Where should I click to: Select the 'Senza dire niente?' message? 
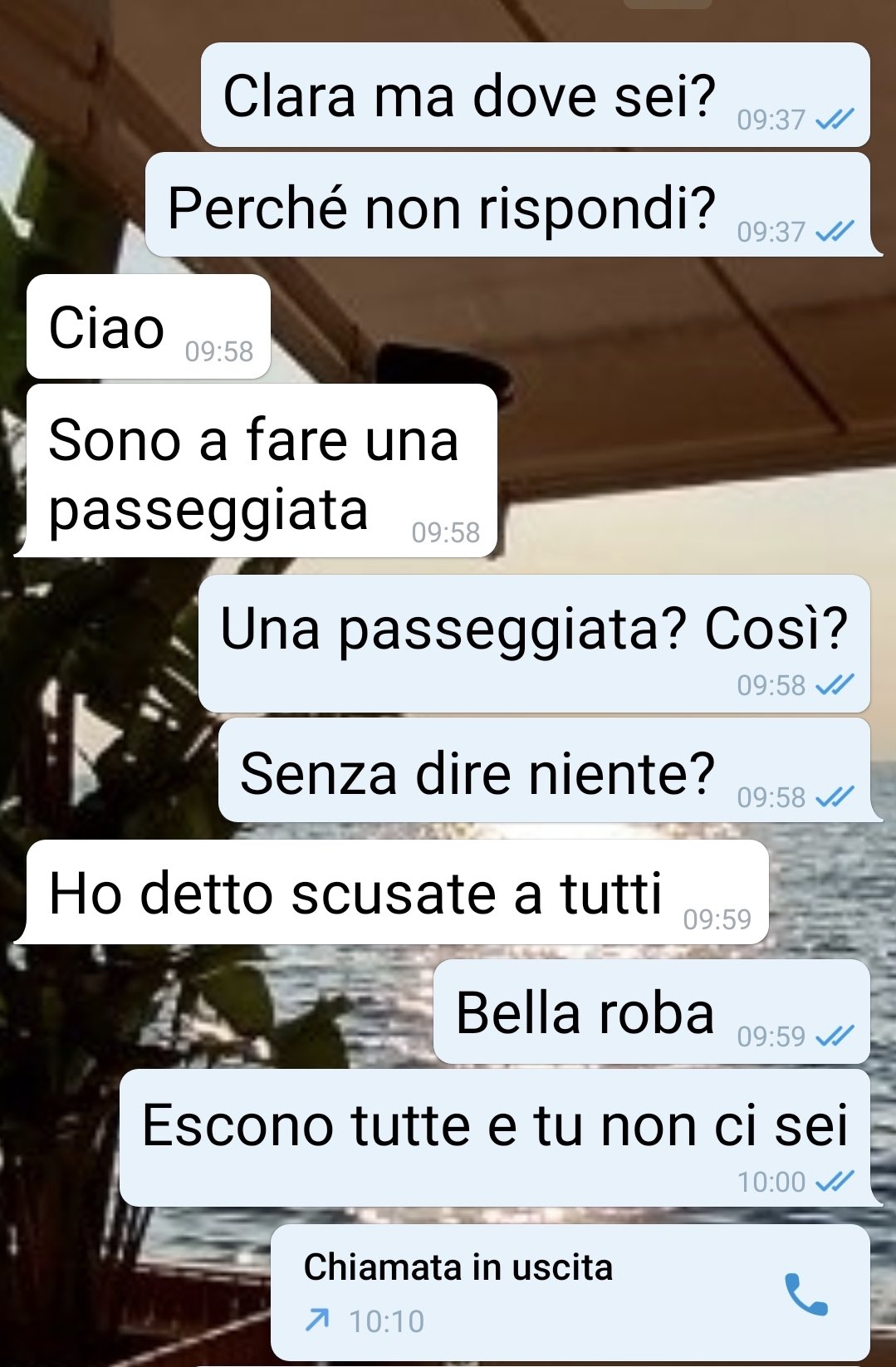point(551,771)
